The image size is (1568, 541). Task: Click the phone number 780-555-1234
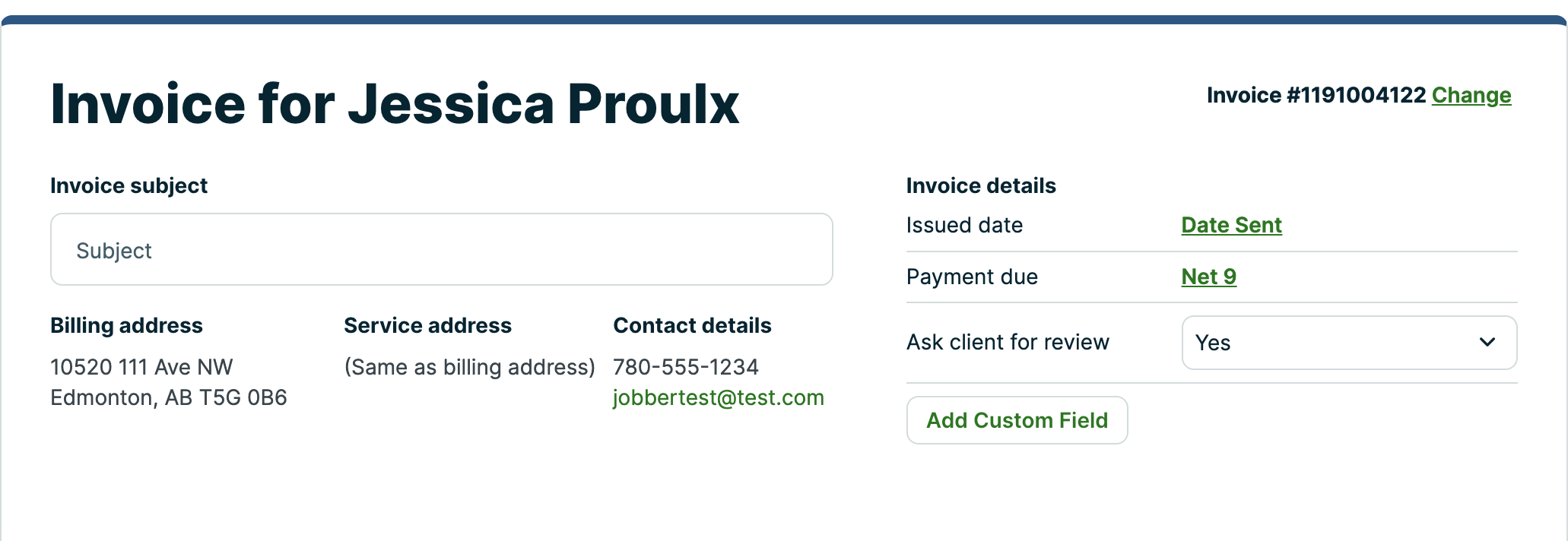tap(685, 367)
